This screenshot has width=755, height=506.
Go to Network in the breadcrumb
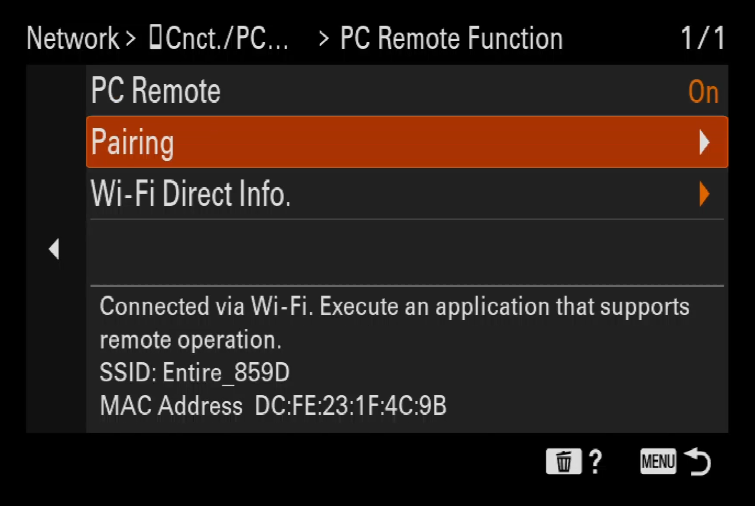[x=73, y=38]
